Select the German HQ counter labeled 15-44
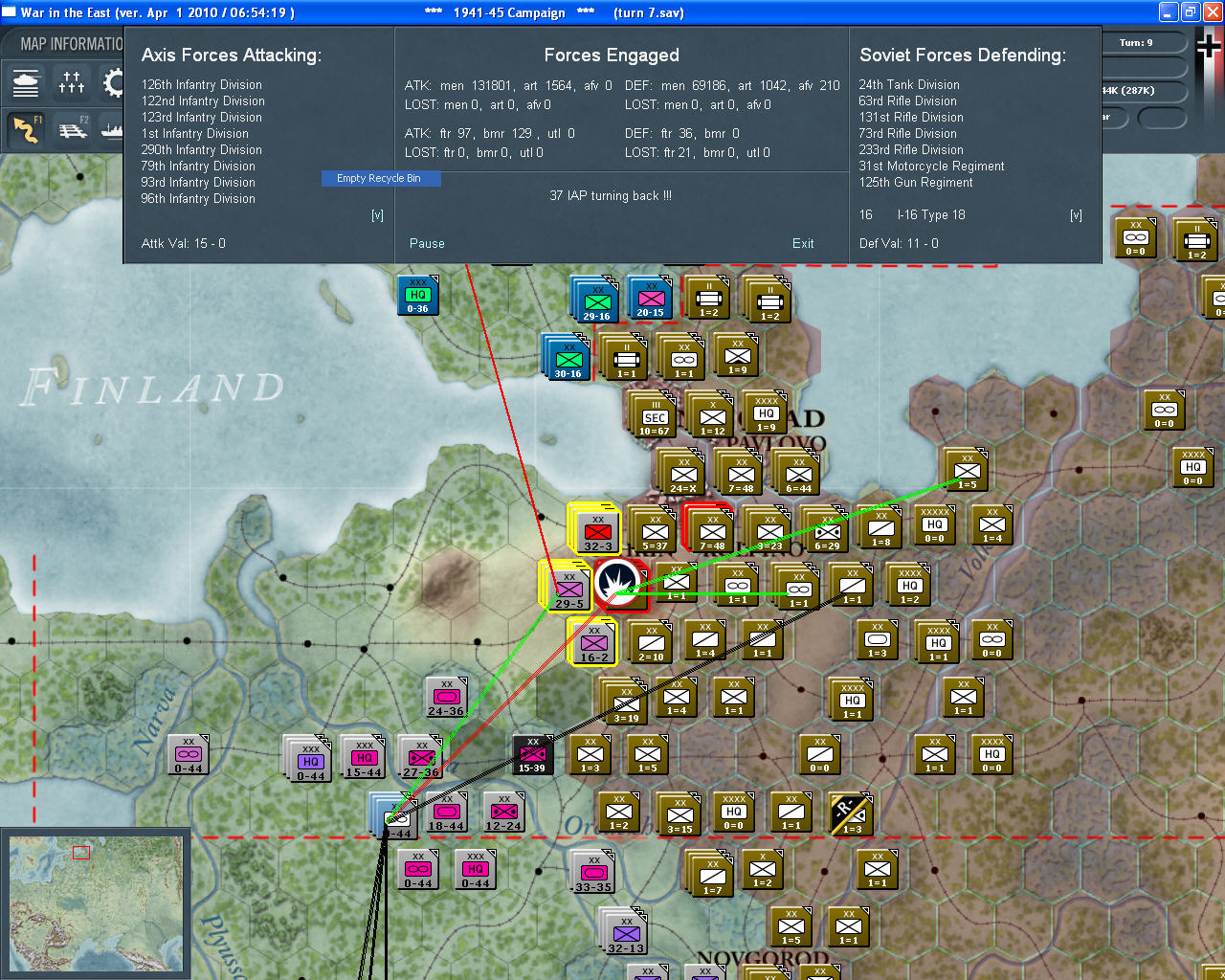 [364, 759]
